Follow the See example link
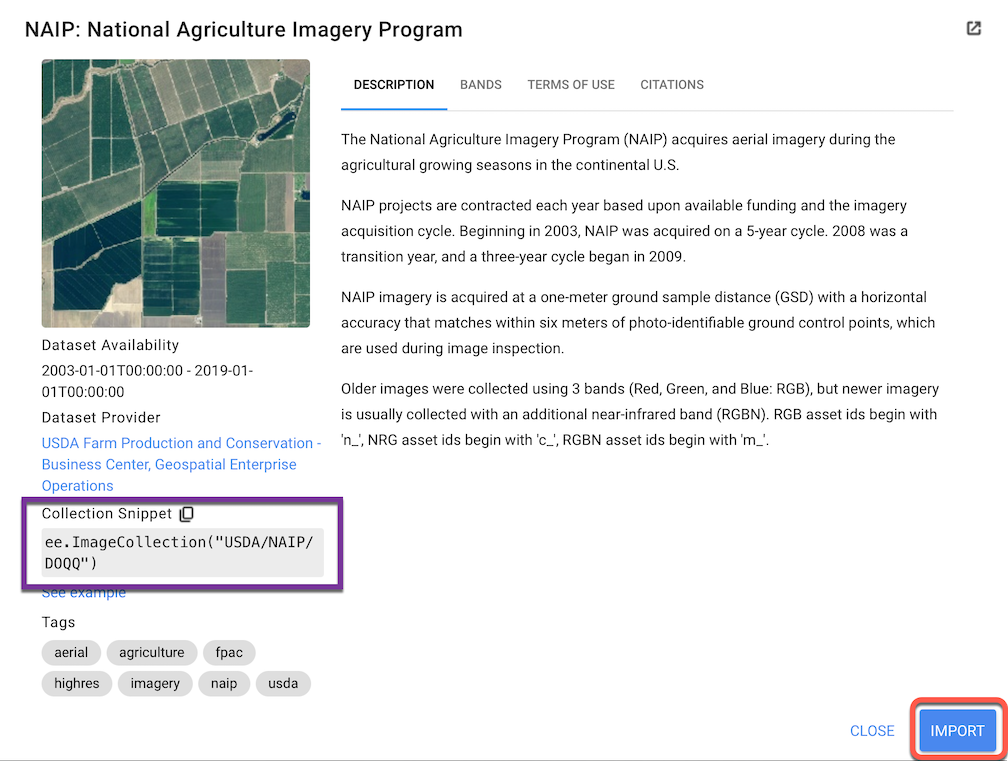This screenshot has height=761, width=1008. (84, 593)
